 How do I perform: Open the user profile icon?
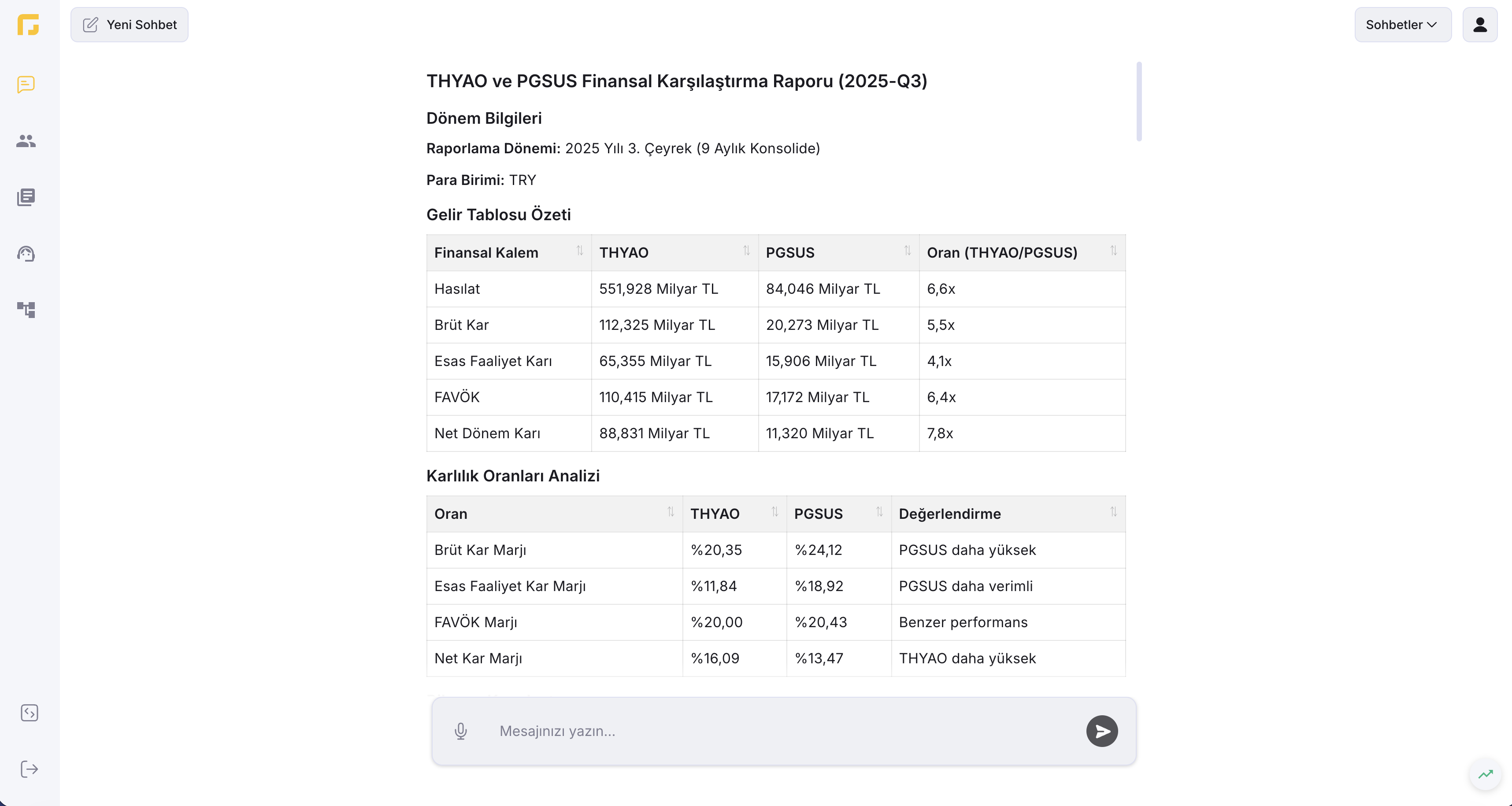pos(1480,25)
